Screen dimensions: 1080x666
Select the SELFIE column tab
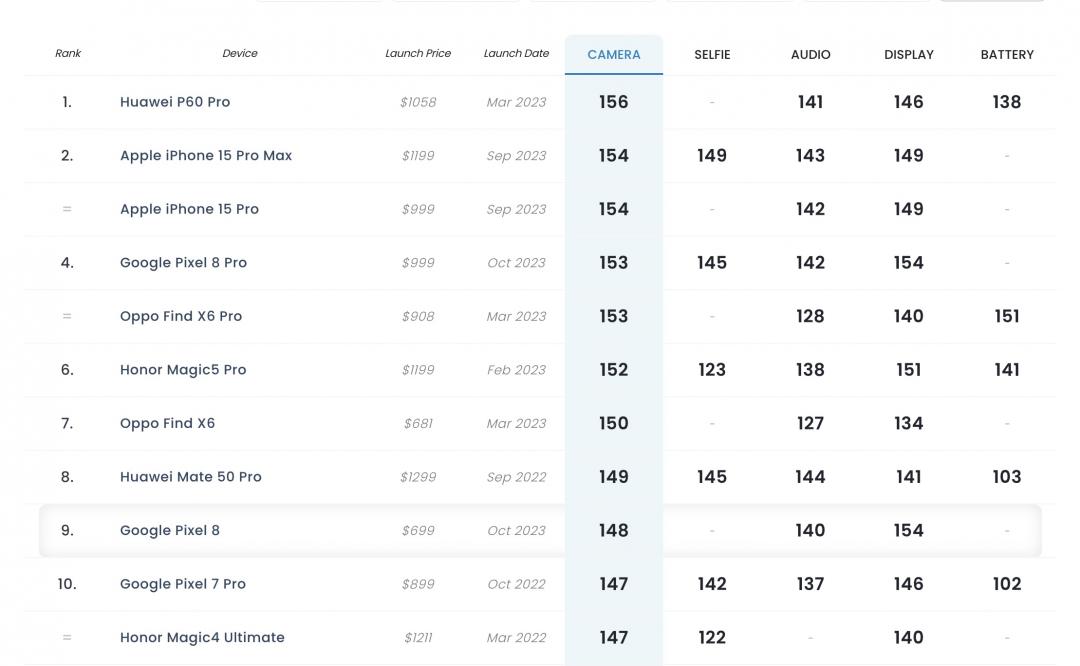[x=712, y=55]
